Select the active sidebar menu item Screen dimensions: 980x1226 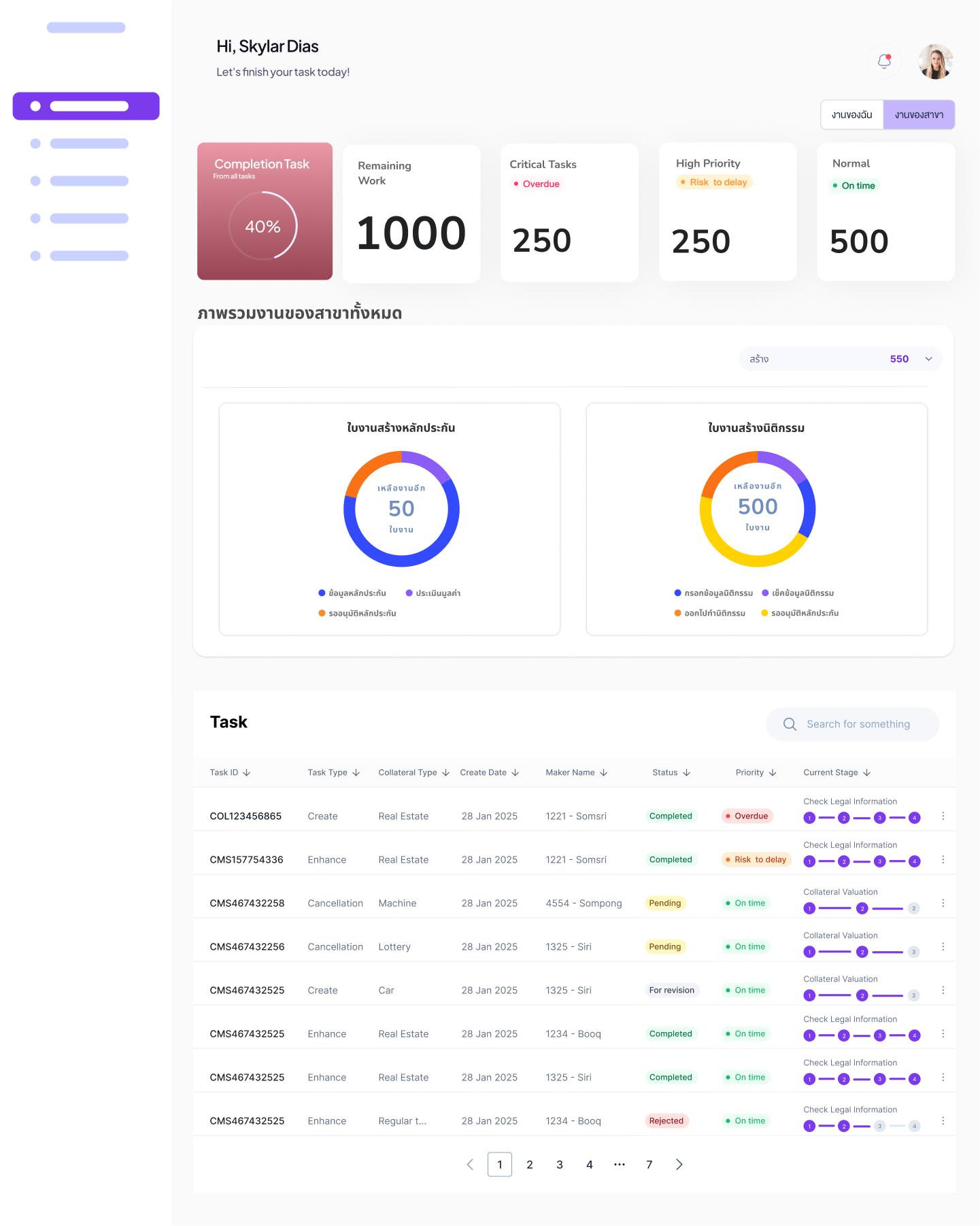[86, 106]
